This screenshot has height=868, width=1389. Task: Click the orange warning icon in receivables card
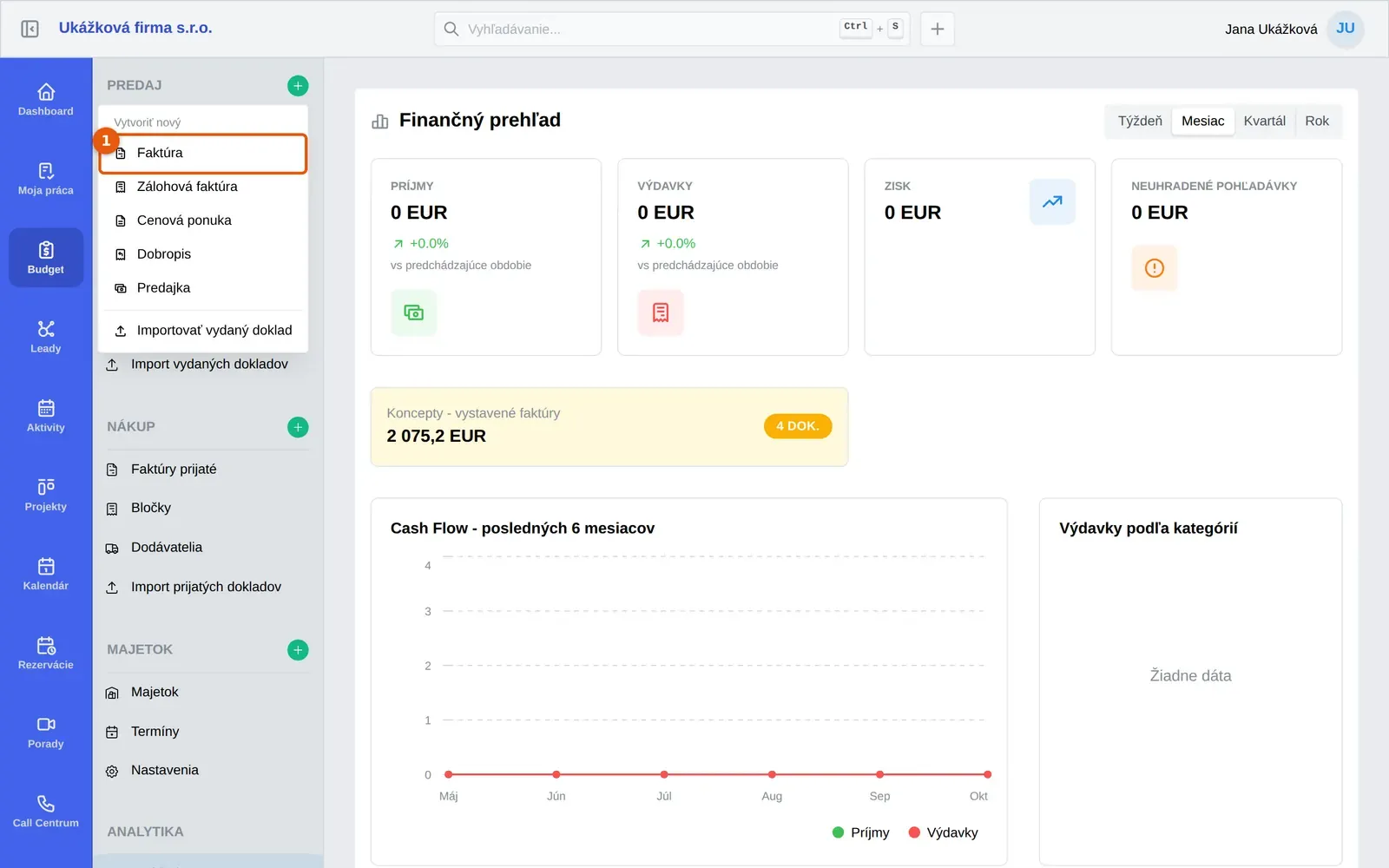(1155, 268)
